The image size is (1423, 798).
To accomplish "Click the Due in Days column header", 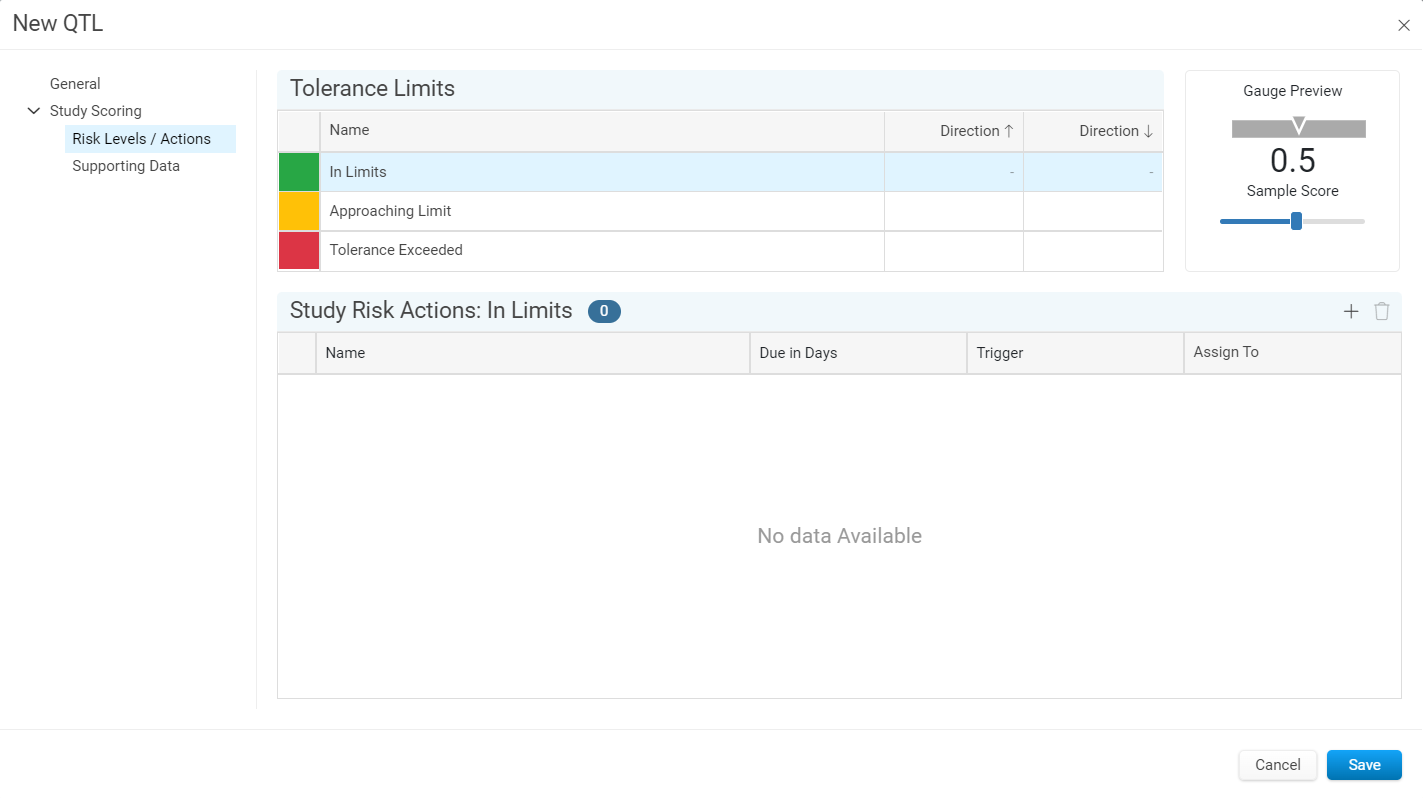I will (858, 353).
